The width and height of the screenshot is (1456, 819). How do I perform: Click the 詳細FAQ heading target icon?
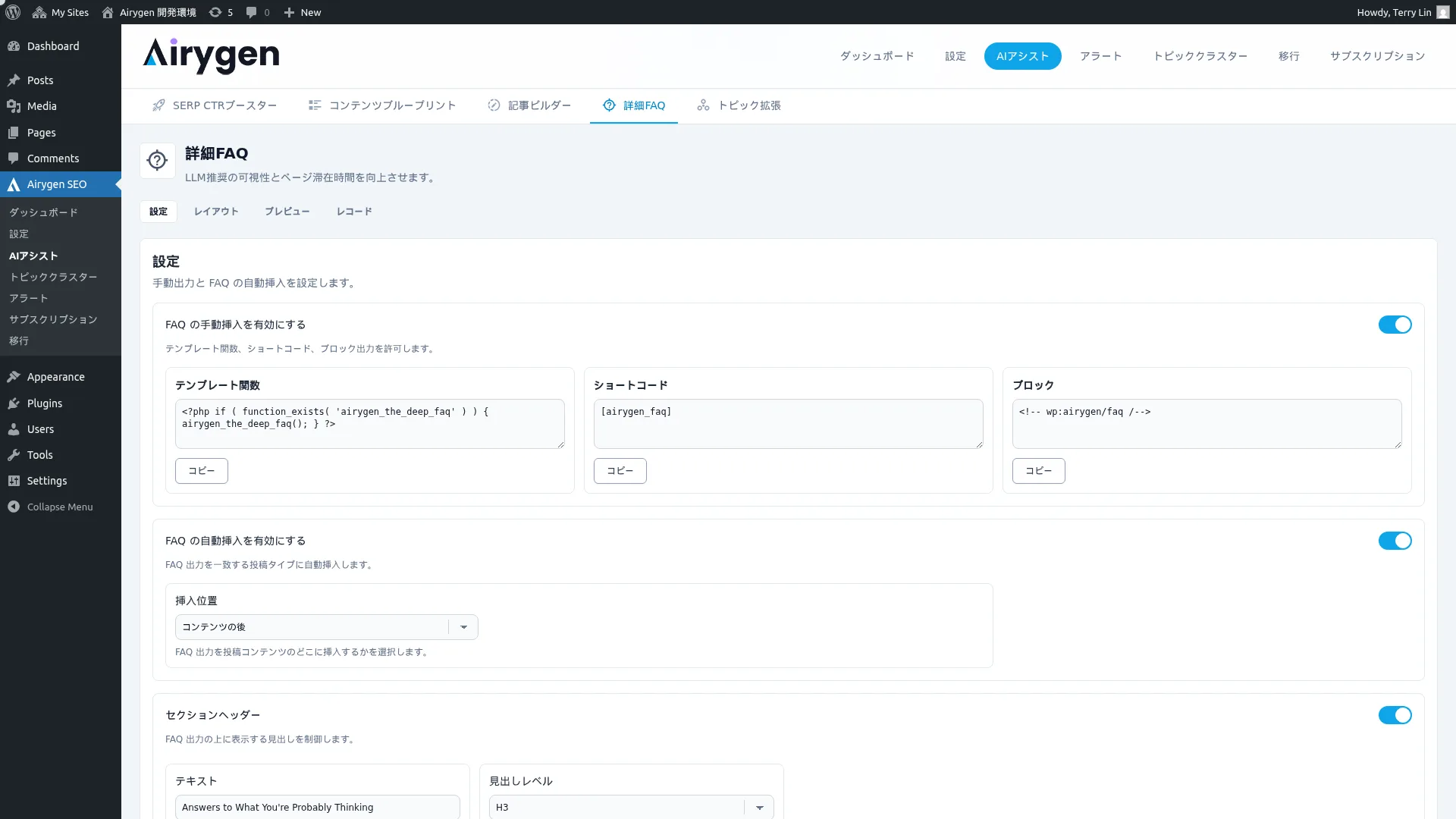(157, 161)
